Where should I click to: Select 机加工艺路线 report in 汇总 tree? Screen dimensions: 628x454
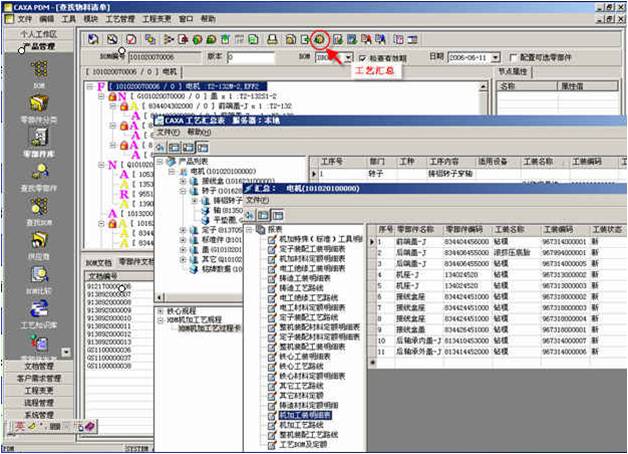point(301,424)
